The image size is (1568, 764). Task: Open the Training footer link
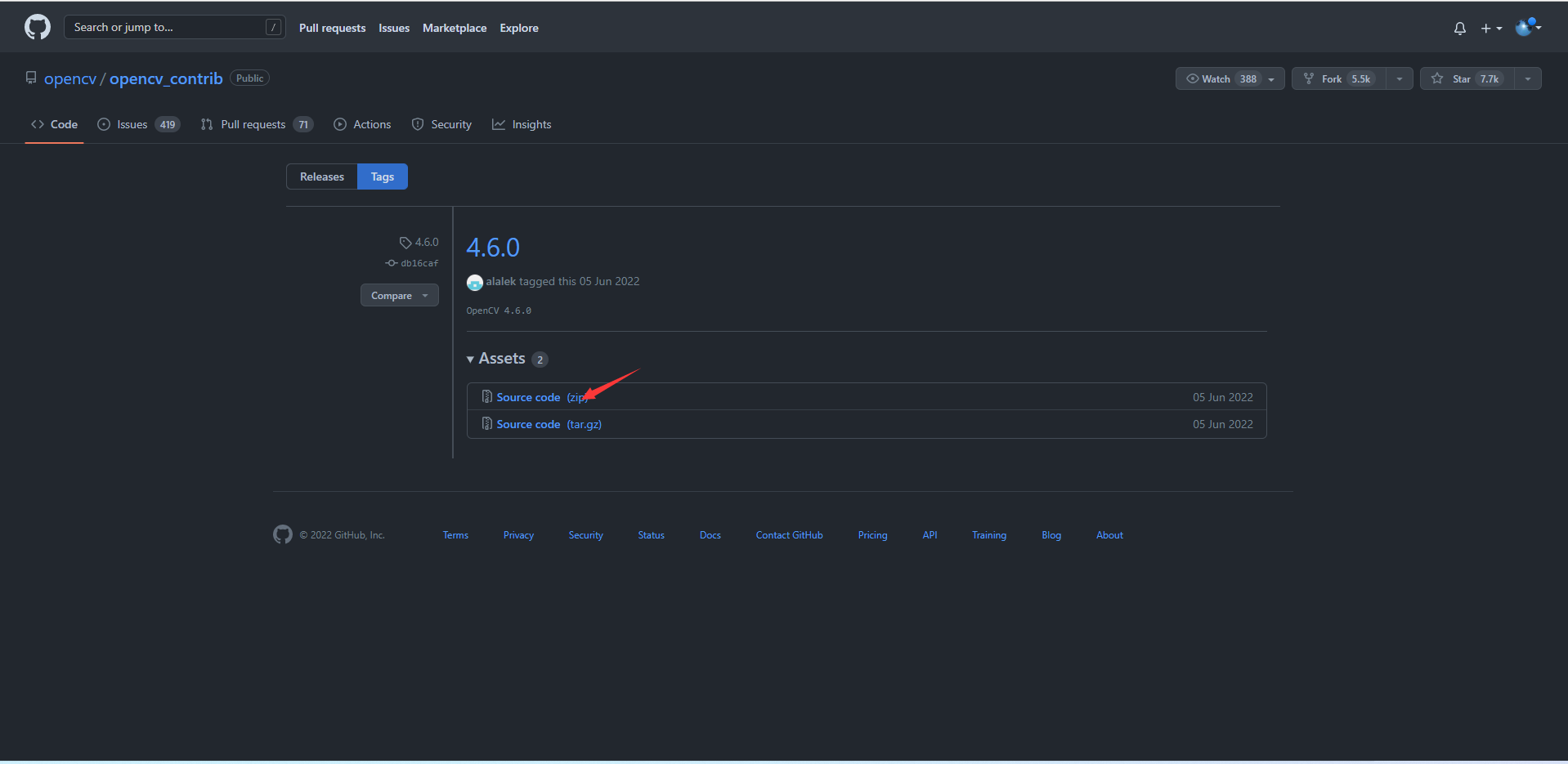click(x=989, y=535)
